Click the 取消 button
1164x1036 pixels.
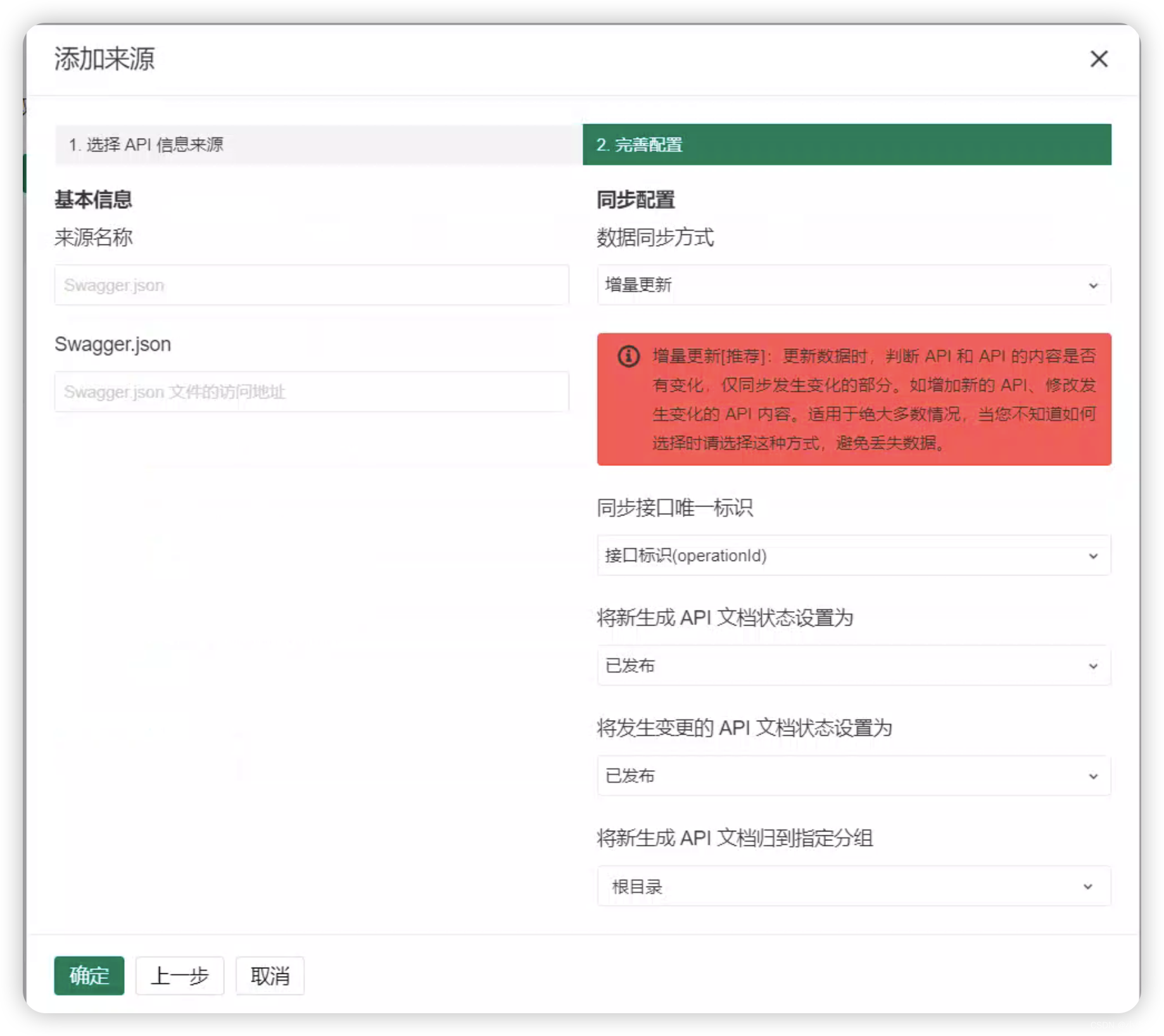(x=270, y=976)
